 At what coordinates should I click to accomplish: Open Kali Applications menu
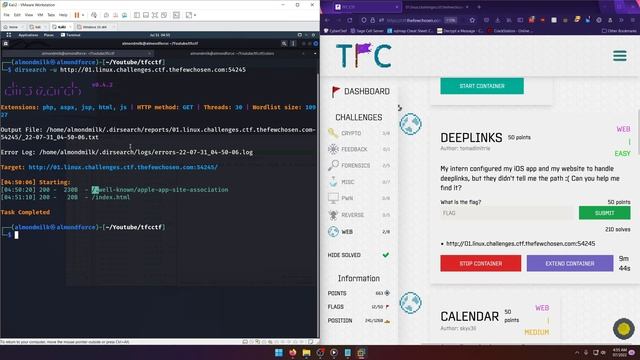point(28,35)
